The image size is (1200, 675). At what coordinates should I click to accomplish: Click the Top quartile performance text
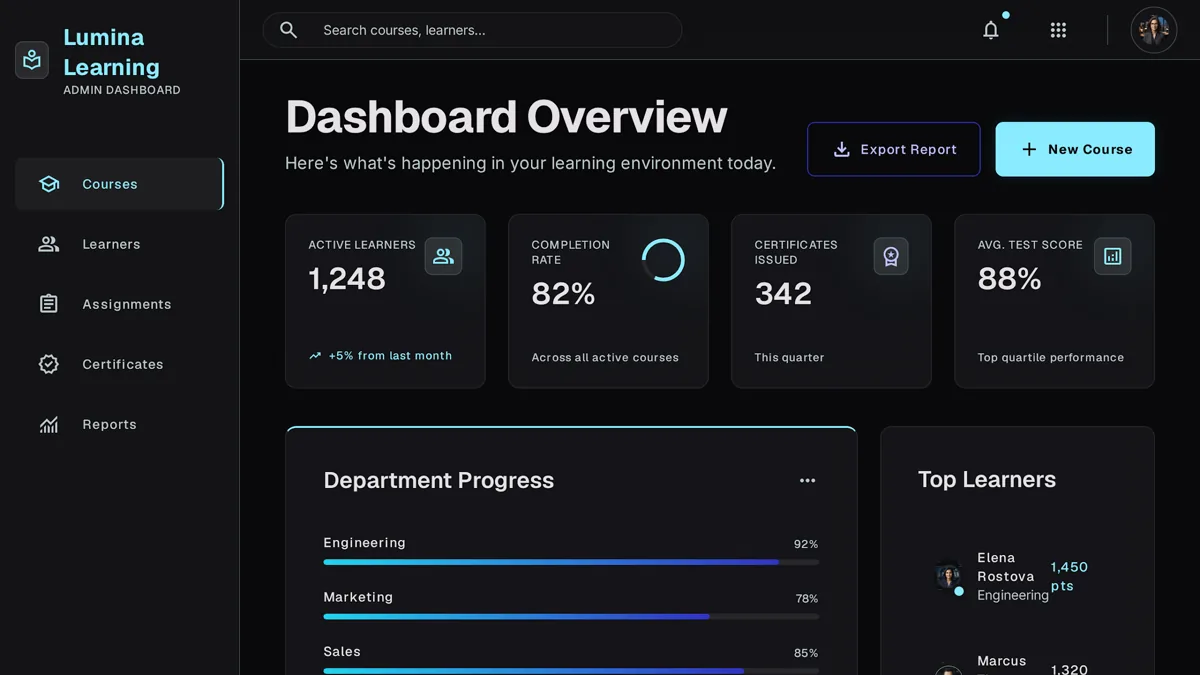[1050, 357]
